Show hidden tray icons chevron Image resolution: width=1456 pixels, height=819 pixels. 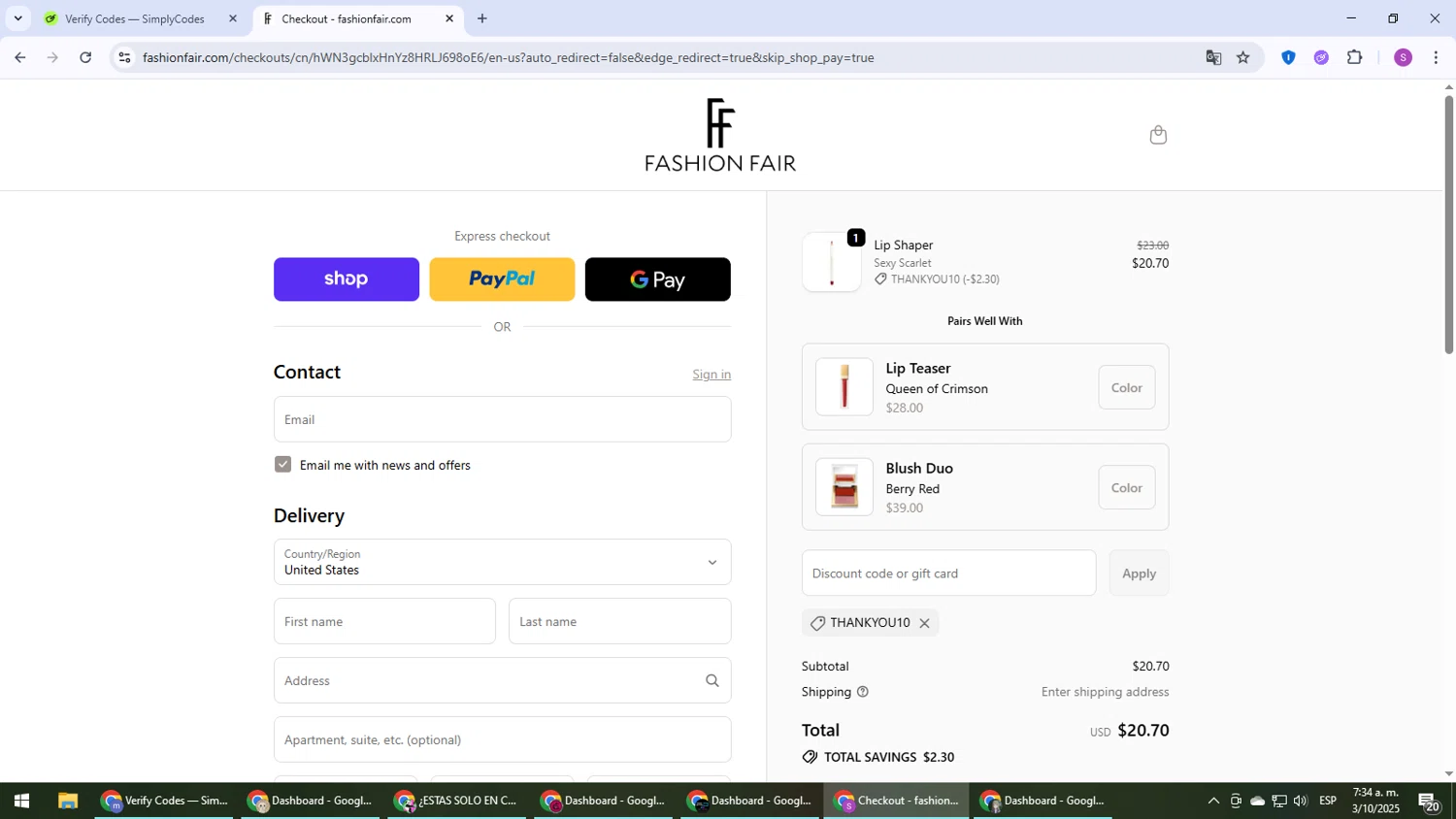point(1213,801)
